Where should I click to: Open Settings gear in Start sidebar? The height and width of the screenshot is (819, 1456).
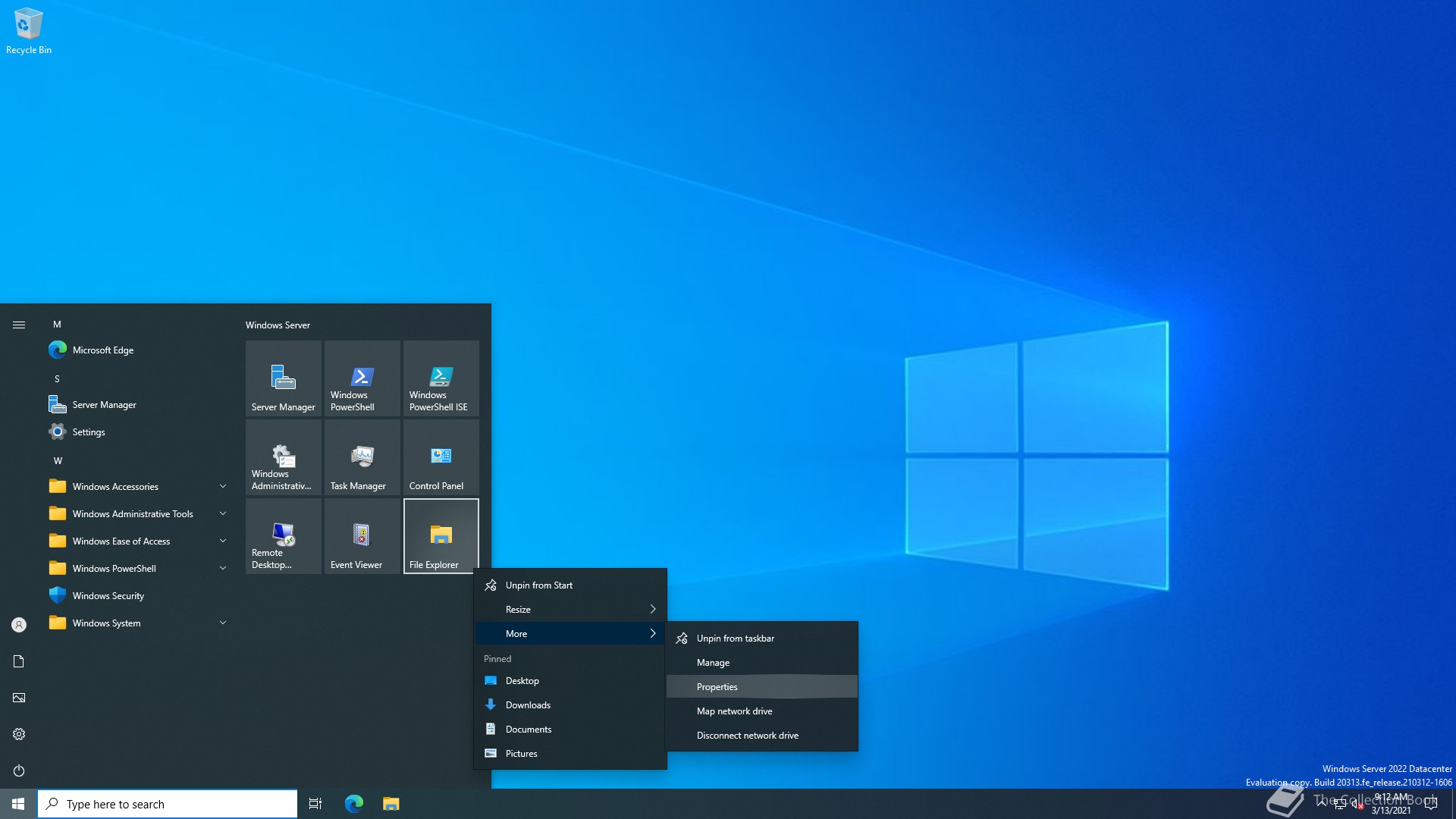tap(19, 734)
